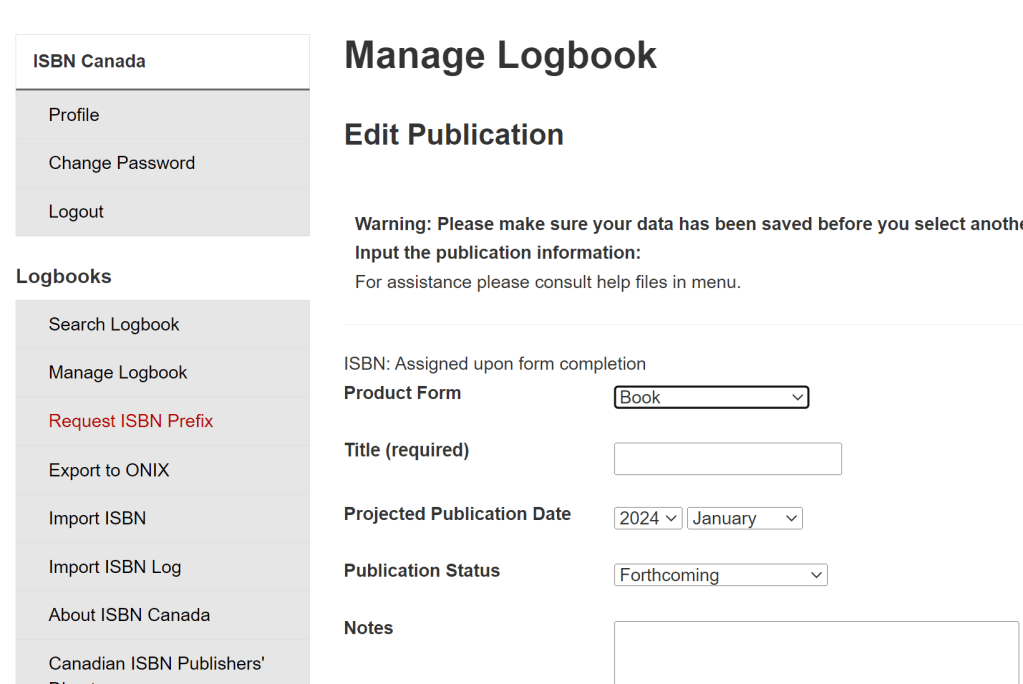Choose Import ISBN Log option
Image resolution: width=1023 pixels, height=684 pixels.
pos(115,567)
